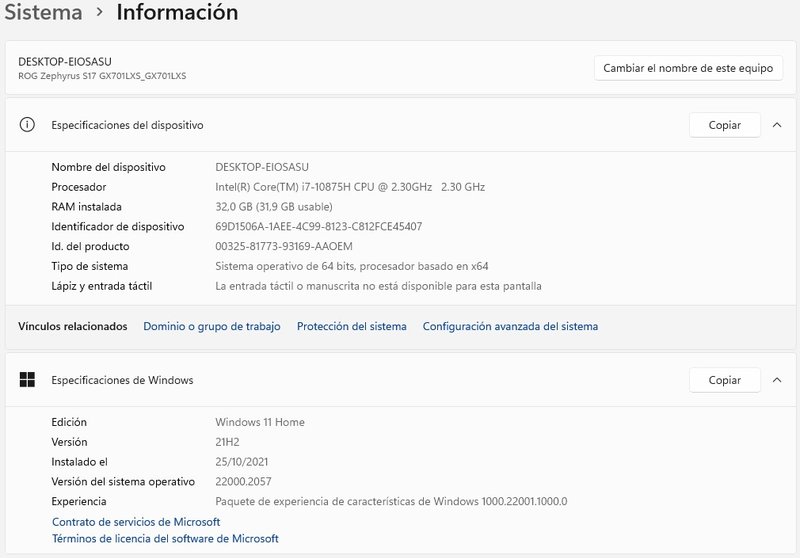Click the info icon beside Especificaciones del dispositivo
The height and width of the screenshot is (558, 800).
(27, 124)
